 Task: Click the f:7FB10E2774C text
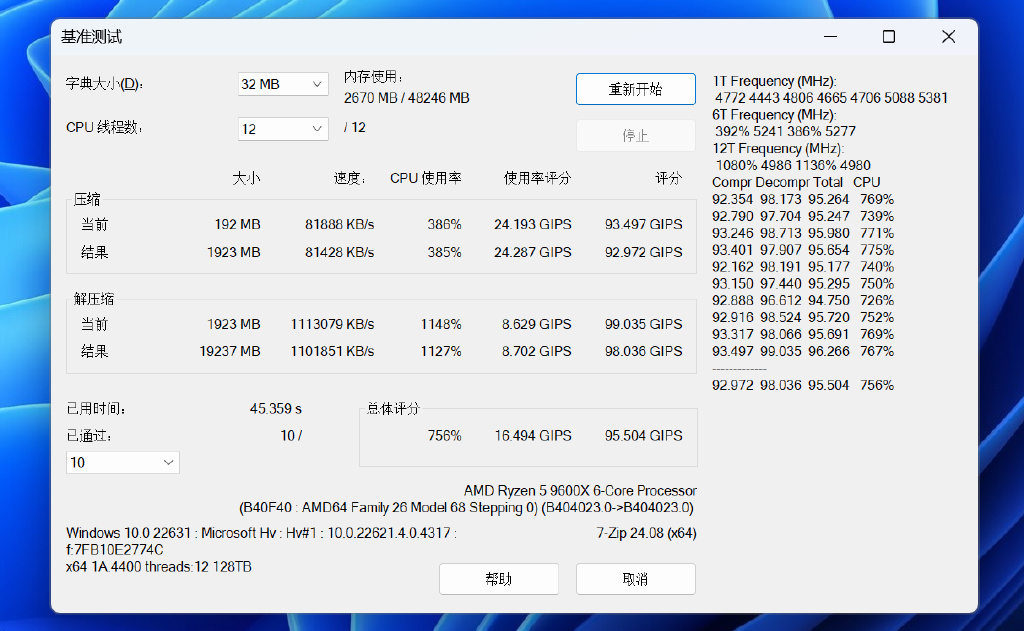click(115, 550)
